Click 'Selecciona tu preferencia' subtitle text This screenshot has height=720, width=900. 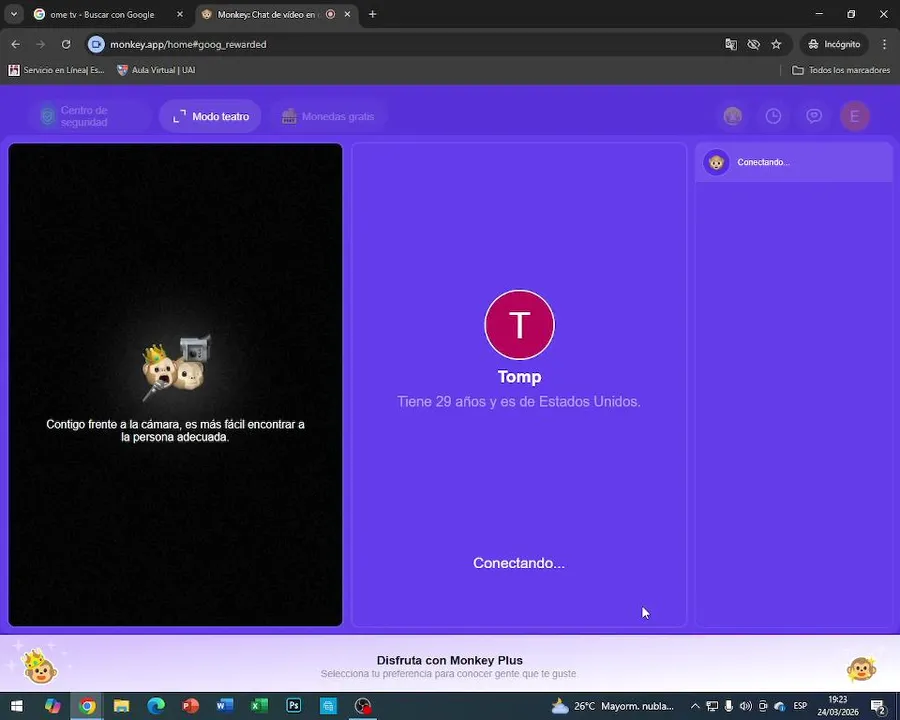tap(449, 673)
